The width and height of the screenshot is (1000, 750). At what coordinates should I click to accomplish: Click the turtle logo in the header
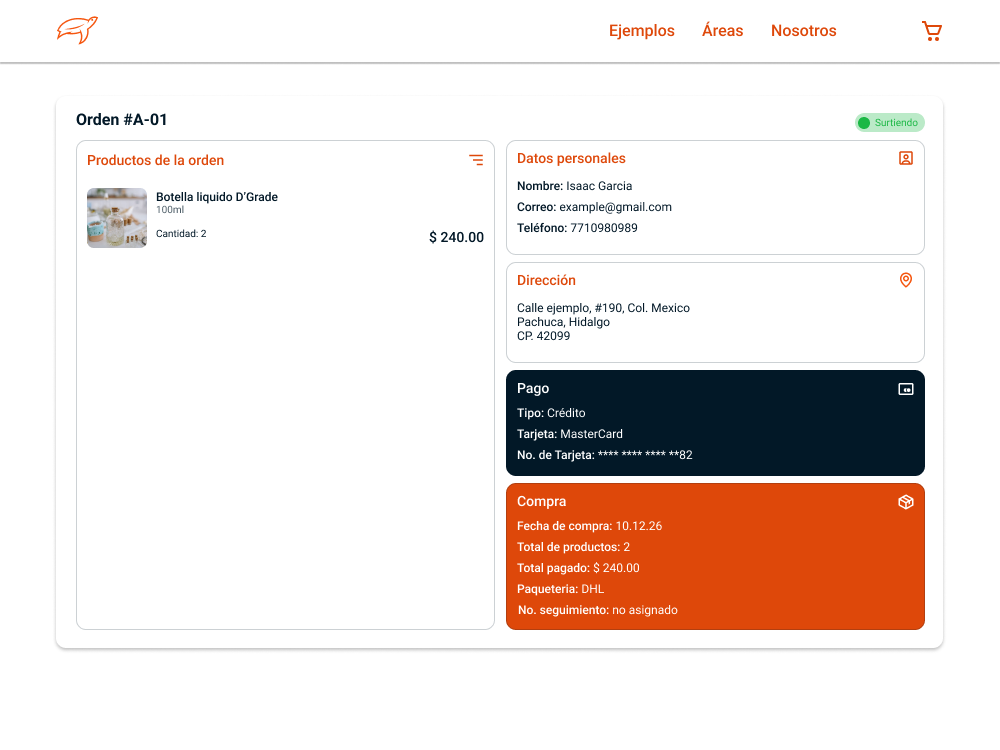click(77, 30)
